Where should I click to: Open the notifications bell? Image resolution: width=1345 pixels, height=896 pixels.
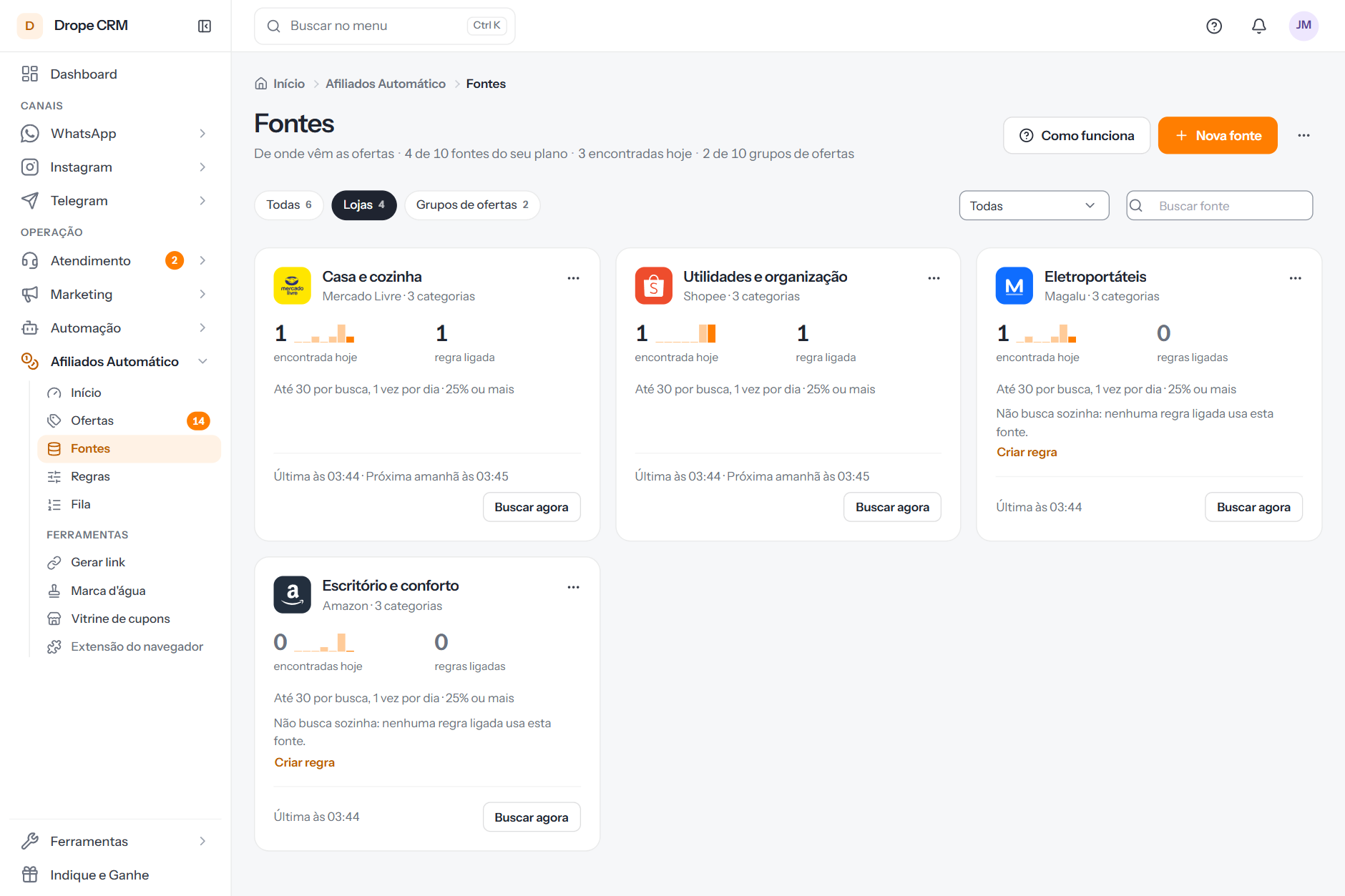[x=1259, y=26]
